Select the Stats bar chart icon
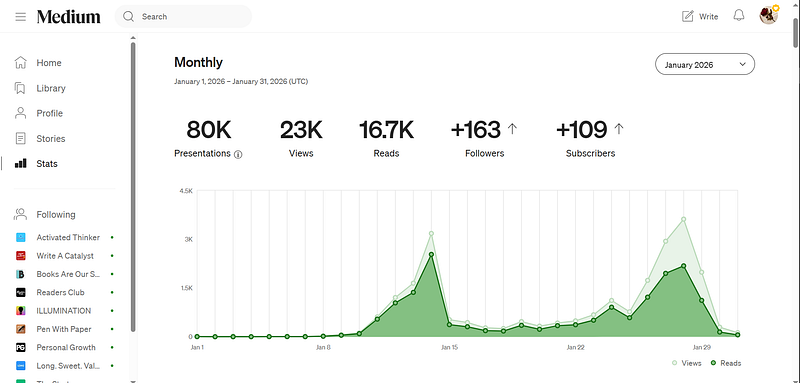The width and height of the screenshot is (800, 383). point(20,164)
